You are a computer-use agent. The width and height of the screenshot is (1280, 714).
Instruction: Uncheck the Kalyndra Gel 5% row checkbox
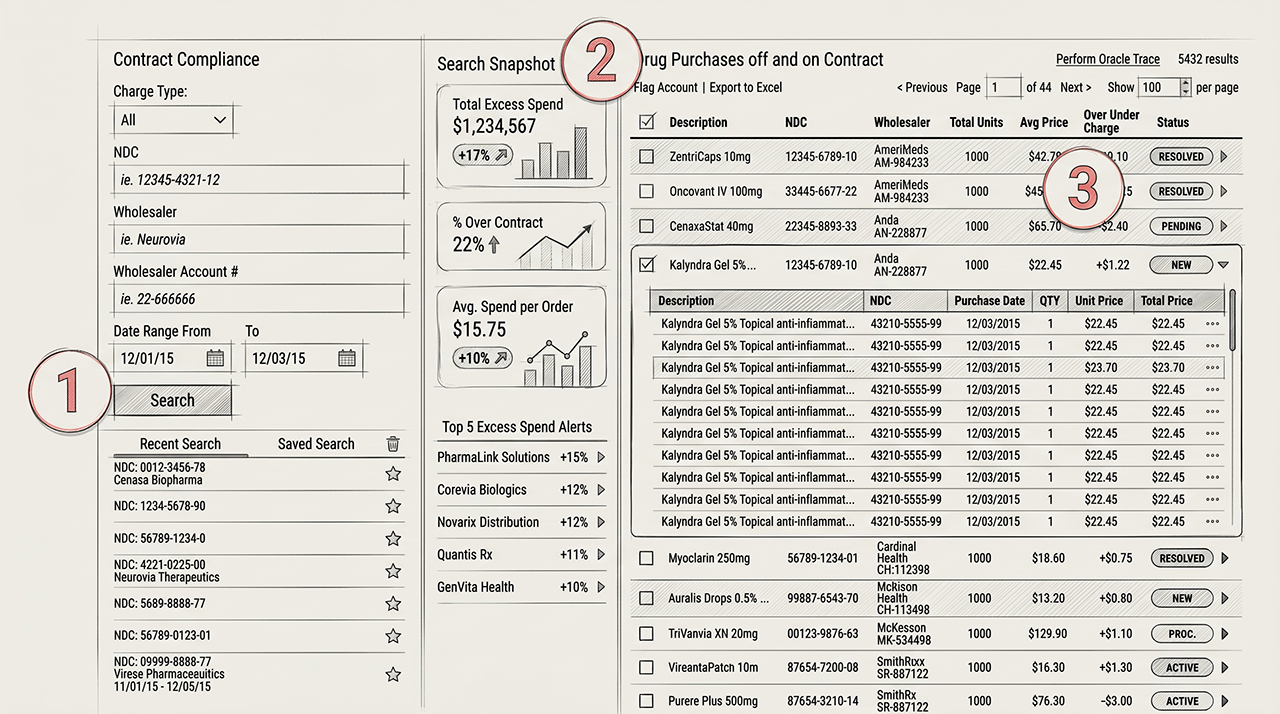(646, 265)
